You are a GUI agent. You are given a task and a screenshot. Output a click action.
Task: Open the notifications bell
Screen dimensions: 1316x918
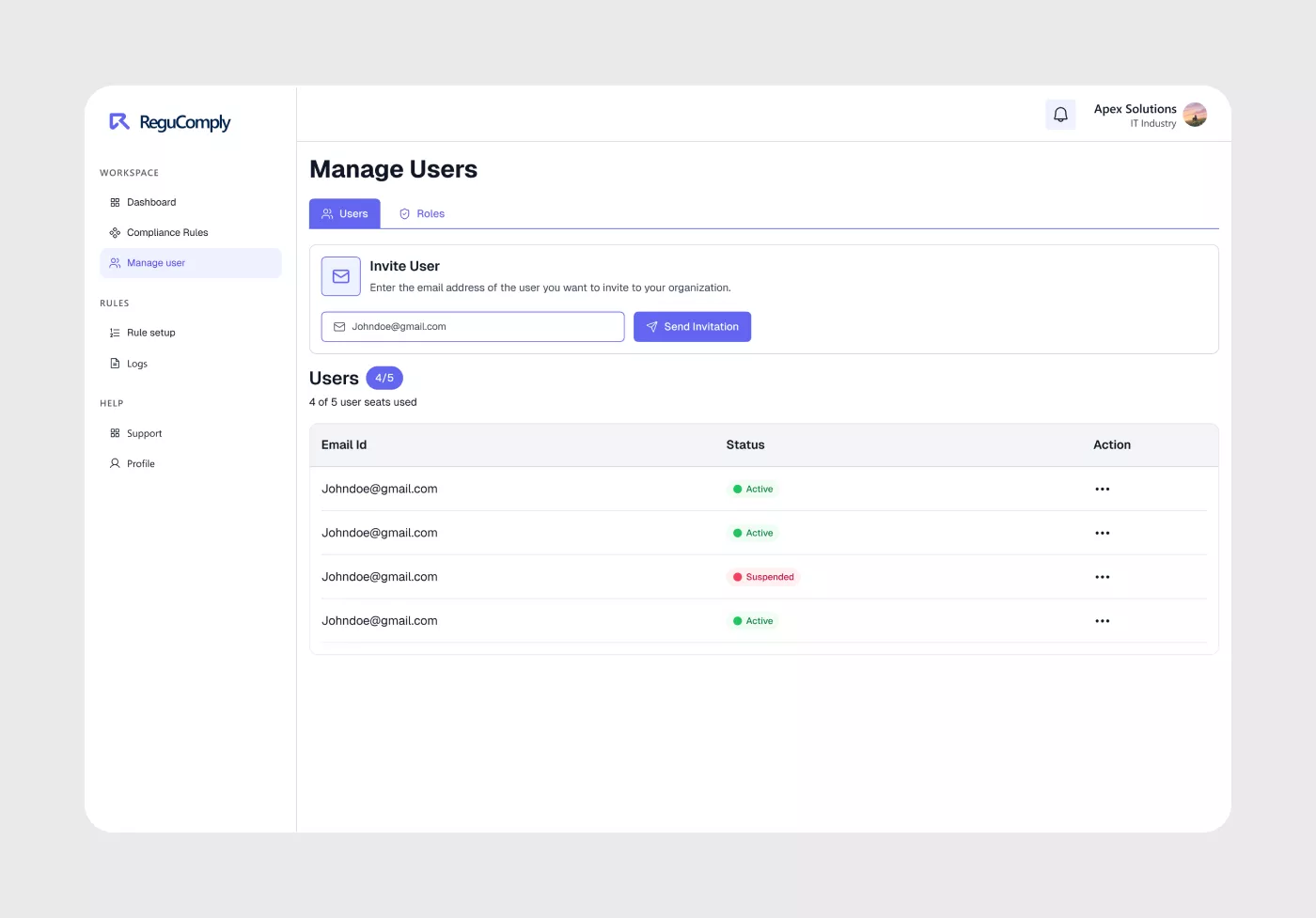click(1060, 115)
